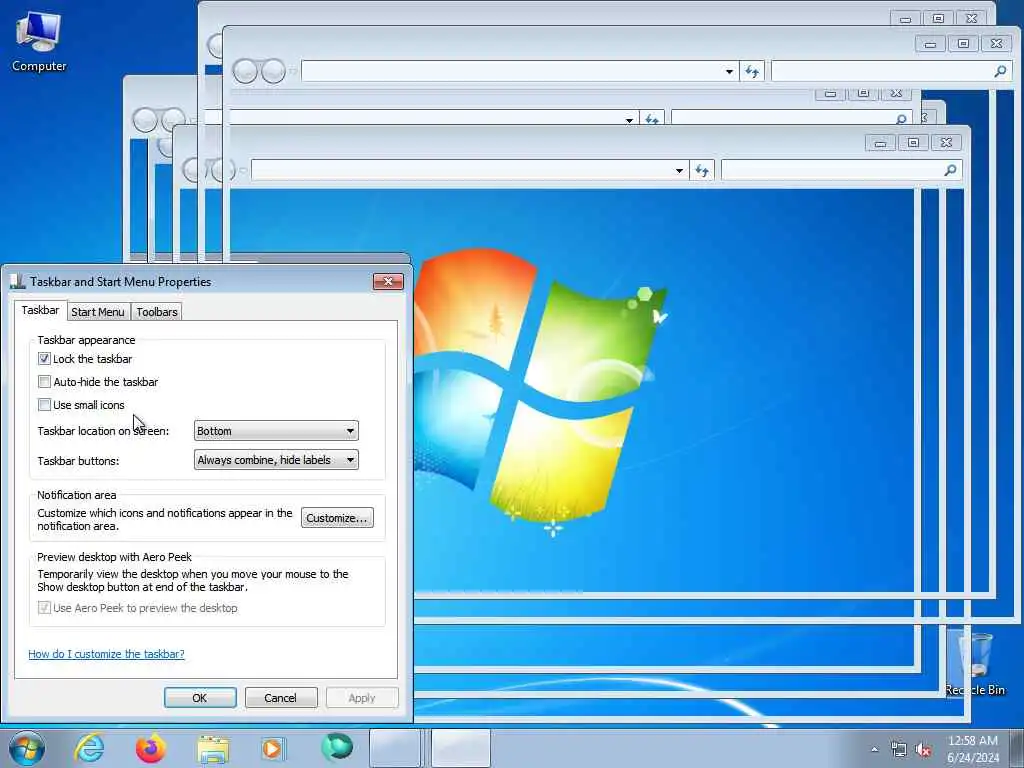Click address bar in rightmost Explorer window
This screenshot has width=1024, height=768.
pos(520,71)
